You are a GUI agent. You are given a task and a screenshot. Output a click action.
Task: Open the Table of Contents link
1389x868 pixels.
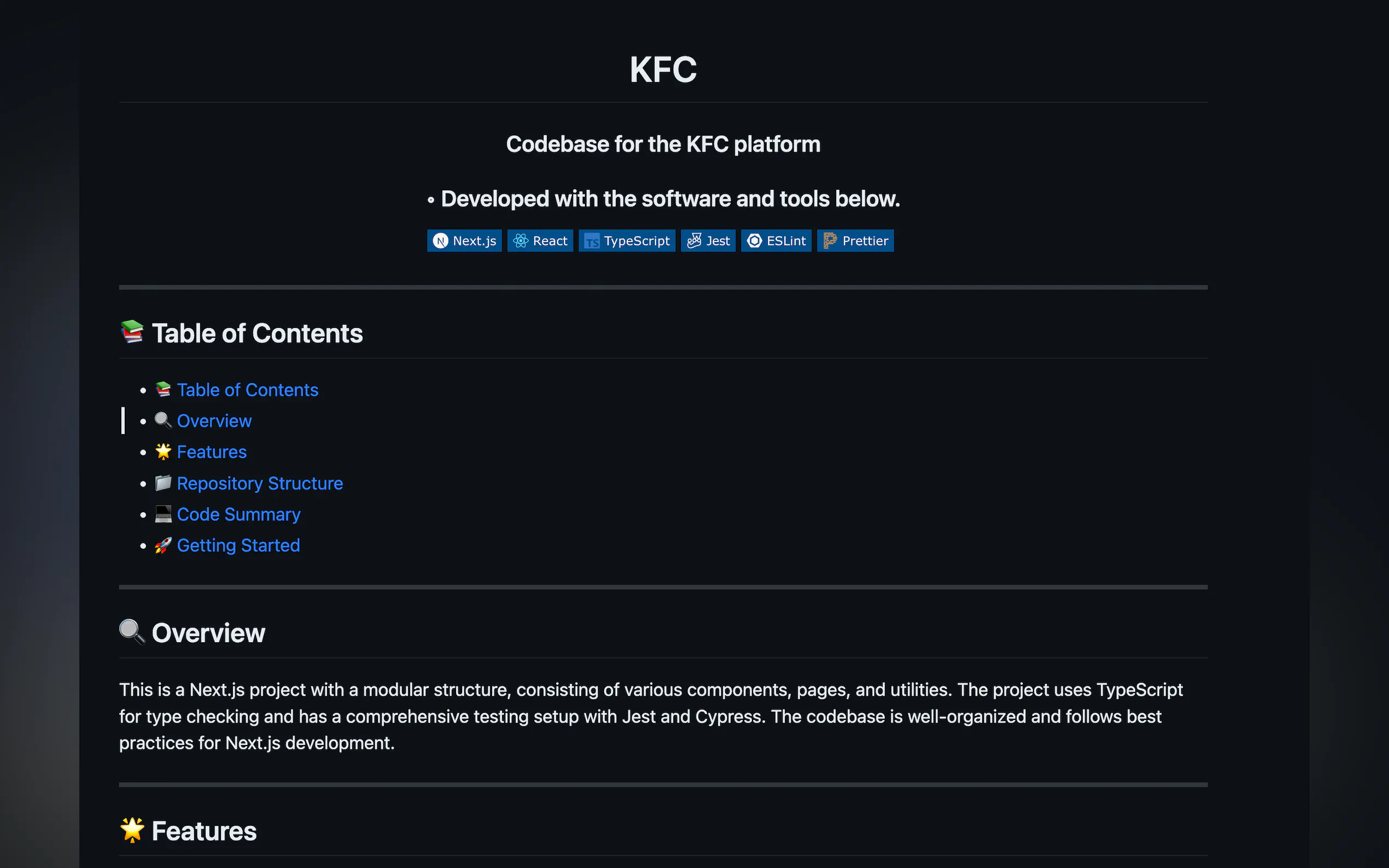tap(247, 390)
